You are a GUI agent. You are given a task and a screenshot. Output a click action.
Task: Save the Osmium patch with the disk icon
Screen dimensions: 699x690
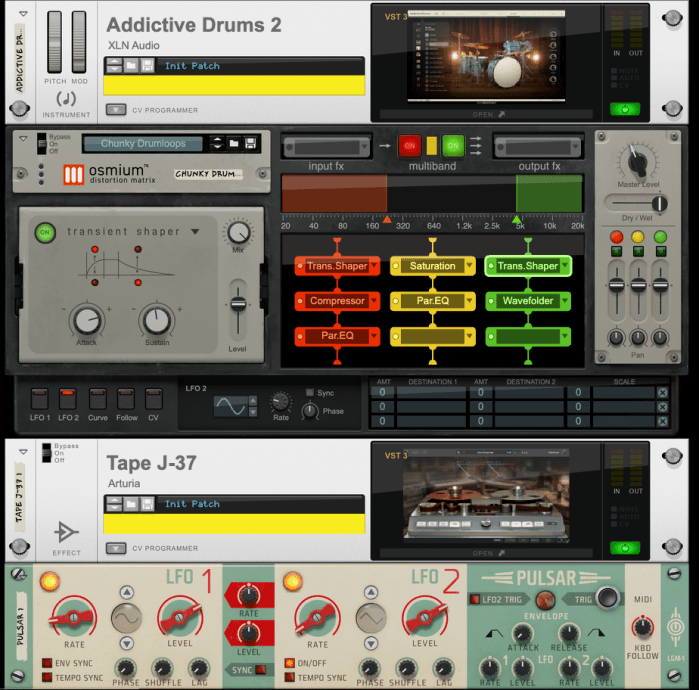click(252, 144)
